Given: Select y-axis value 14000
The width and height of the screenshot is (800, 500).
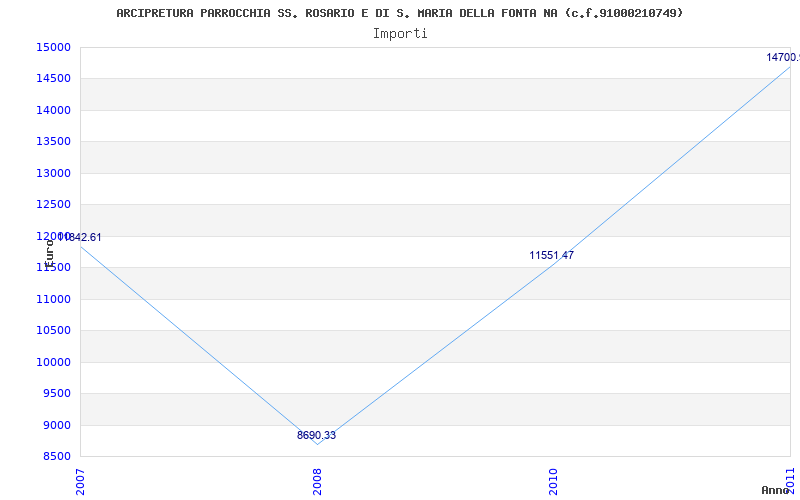Looking at the screenshot, I should point(53,110).
